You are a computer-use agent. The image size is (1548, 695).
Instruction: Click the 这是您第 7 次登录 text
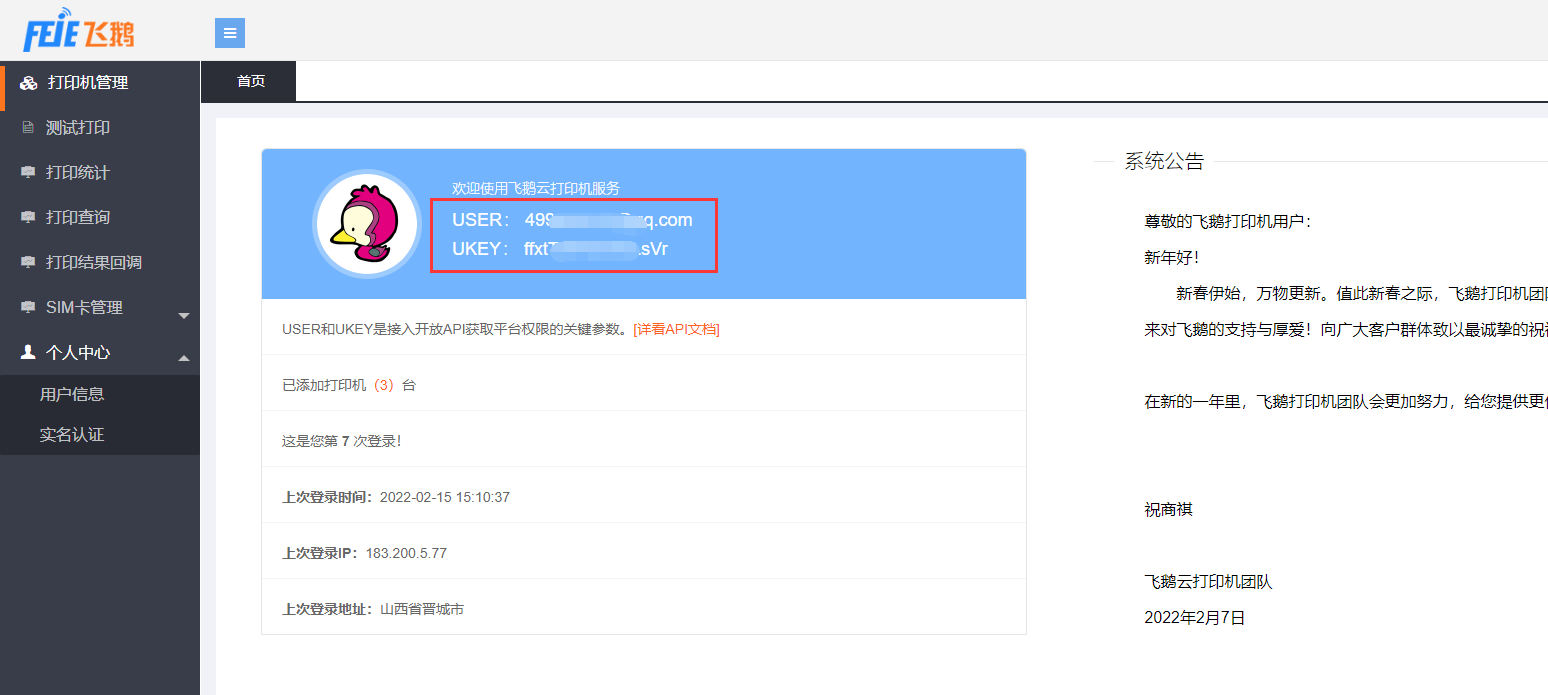click(x=342, y=441)
